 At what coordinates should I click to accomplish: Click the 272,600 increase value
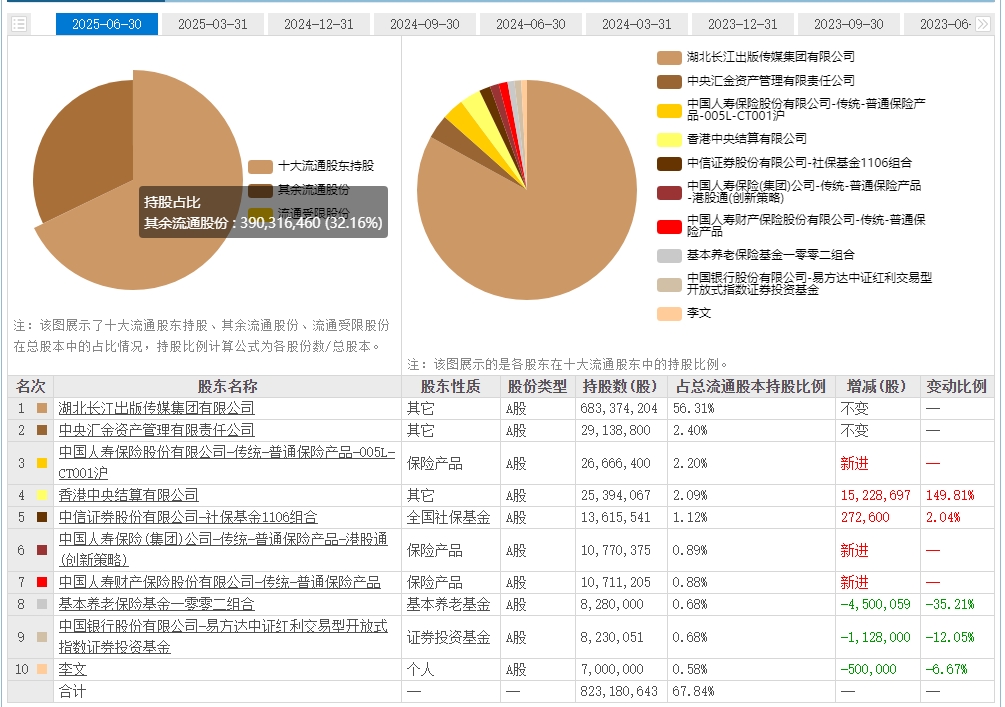pos(865,517)
